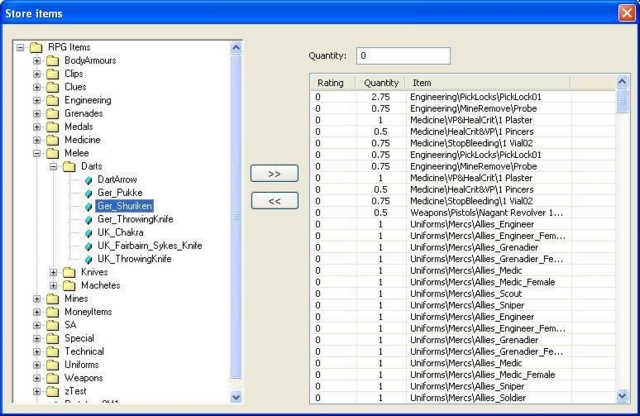Select the Mines folder label
640x416 pixels.
tap(76, 299)
